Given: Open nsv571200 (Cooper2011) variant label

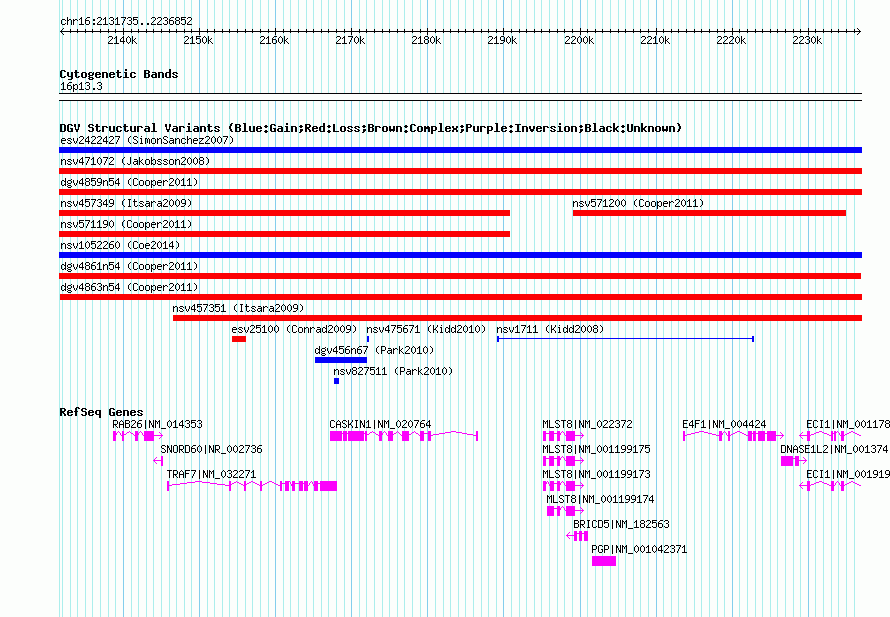Looking at the screenshot, I should coord(638,203).
